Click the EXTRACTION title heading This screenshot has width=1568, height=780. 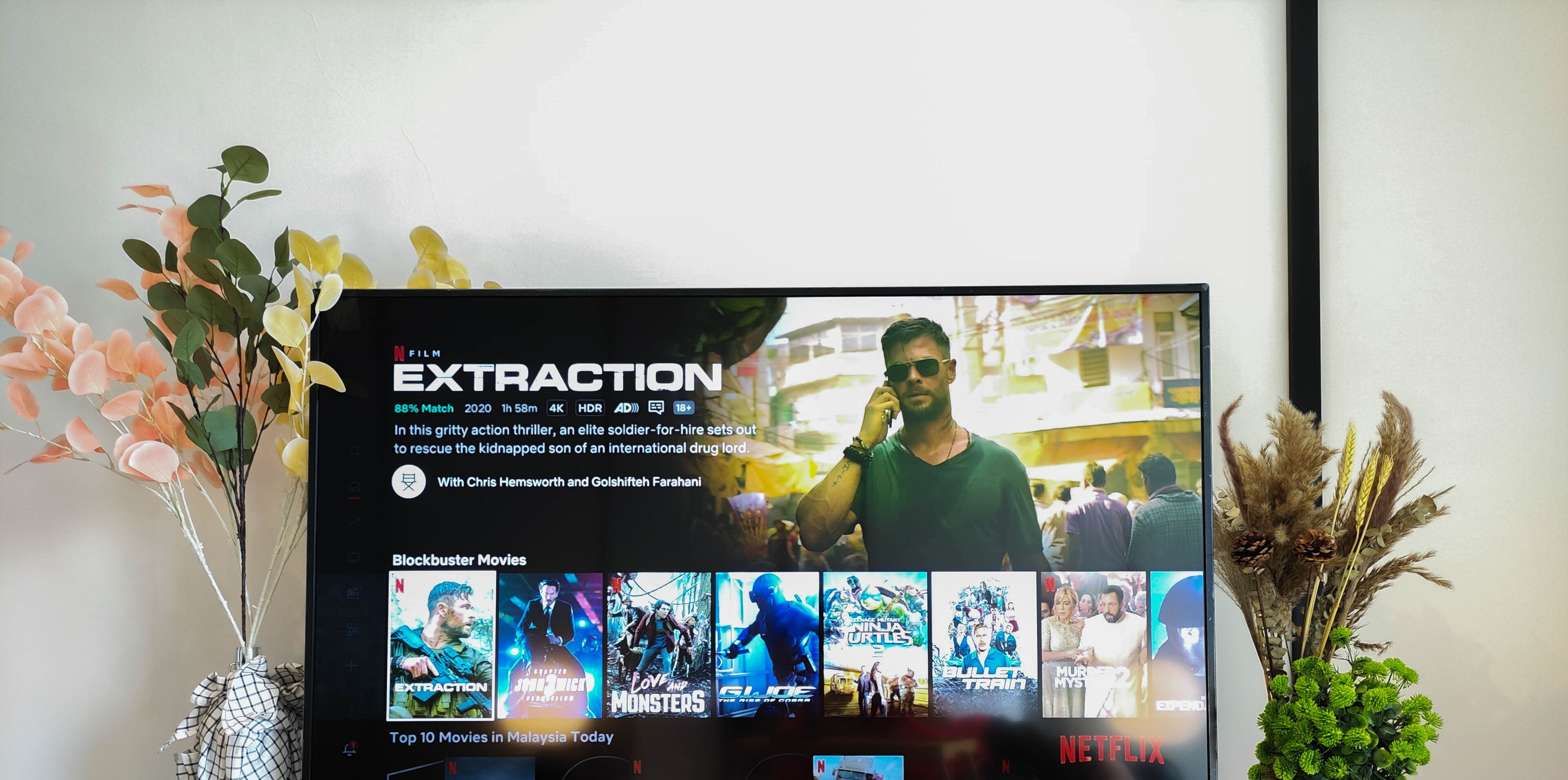(557, 378)
